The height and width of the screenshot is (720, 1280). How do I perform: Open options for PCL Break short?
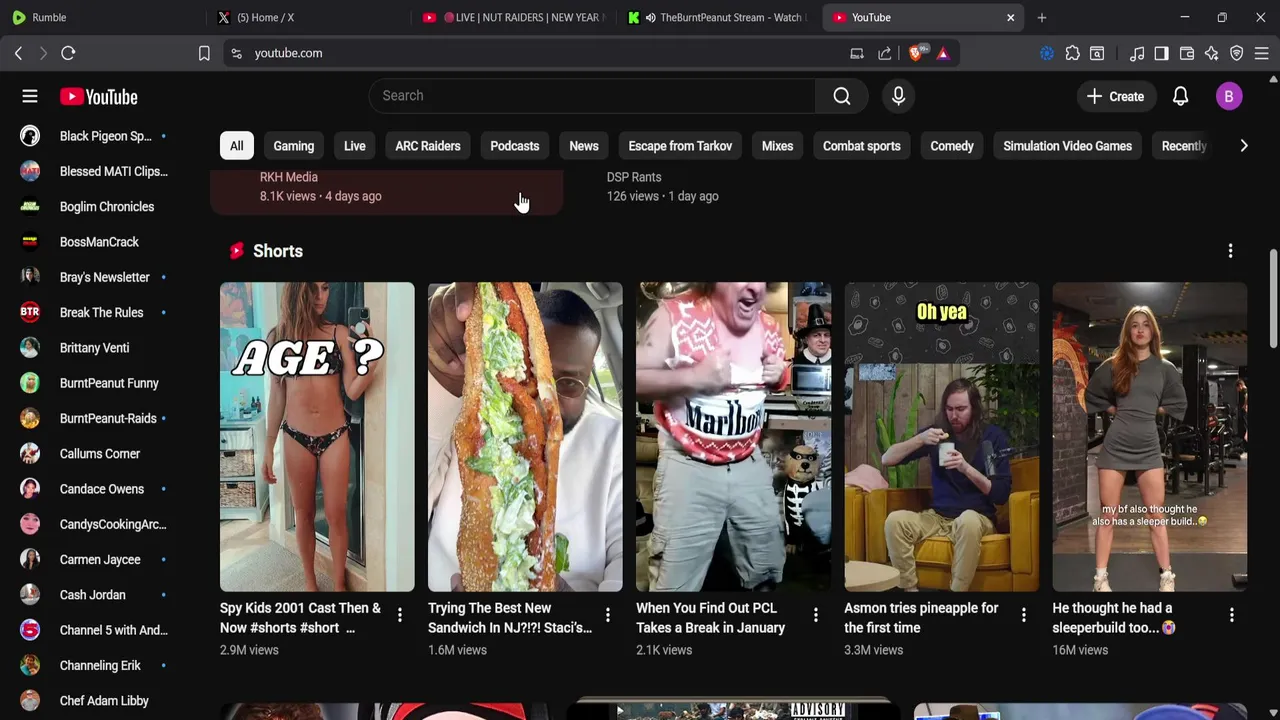(815, 615)
